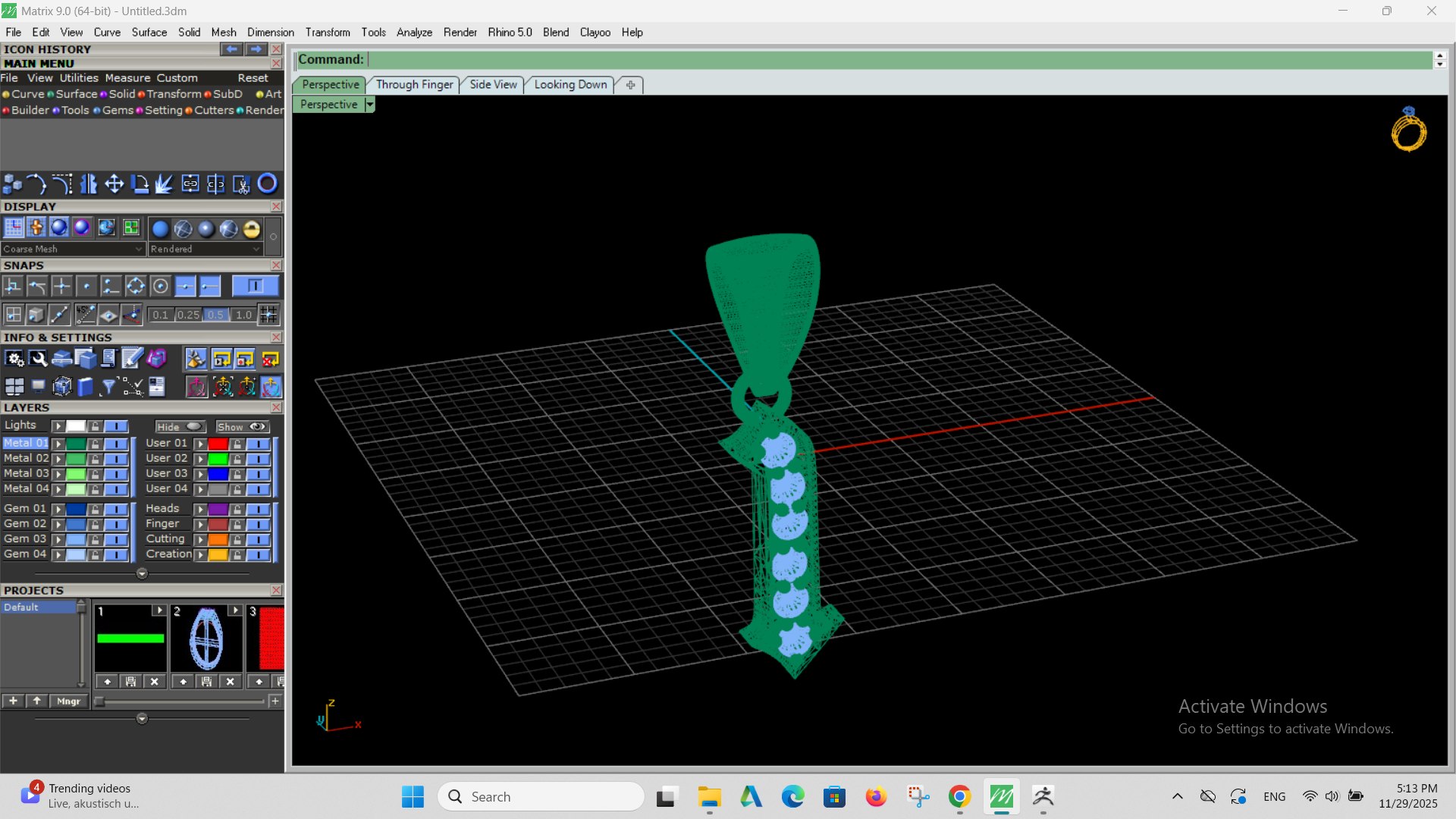Click the Gem 01 dark blue color swatch
1456x819 pixels.
[x=76, y=509]
